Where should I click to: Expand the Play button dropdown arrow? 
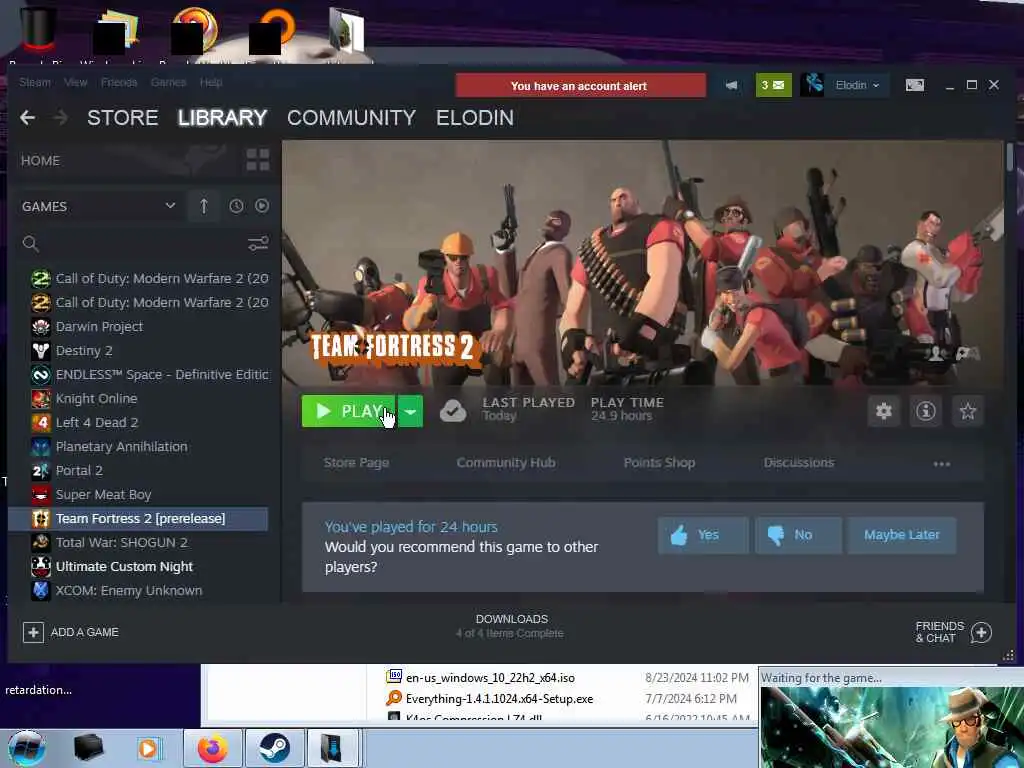point(410,411)
